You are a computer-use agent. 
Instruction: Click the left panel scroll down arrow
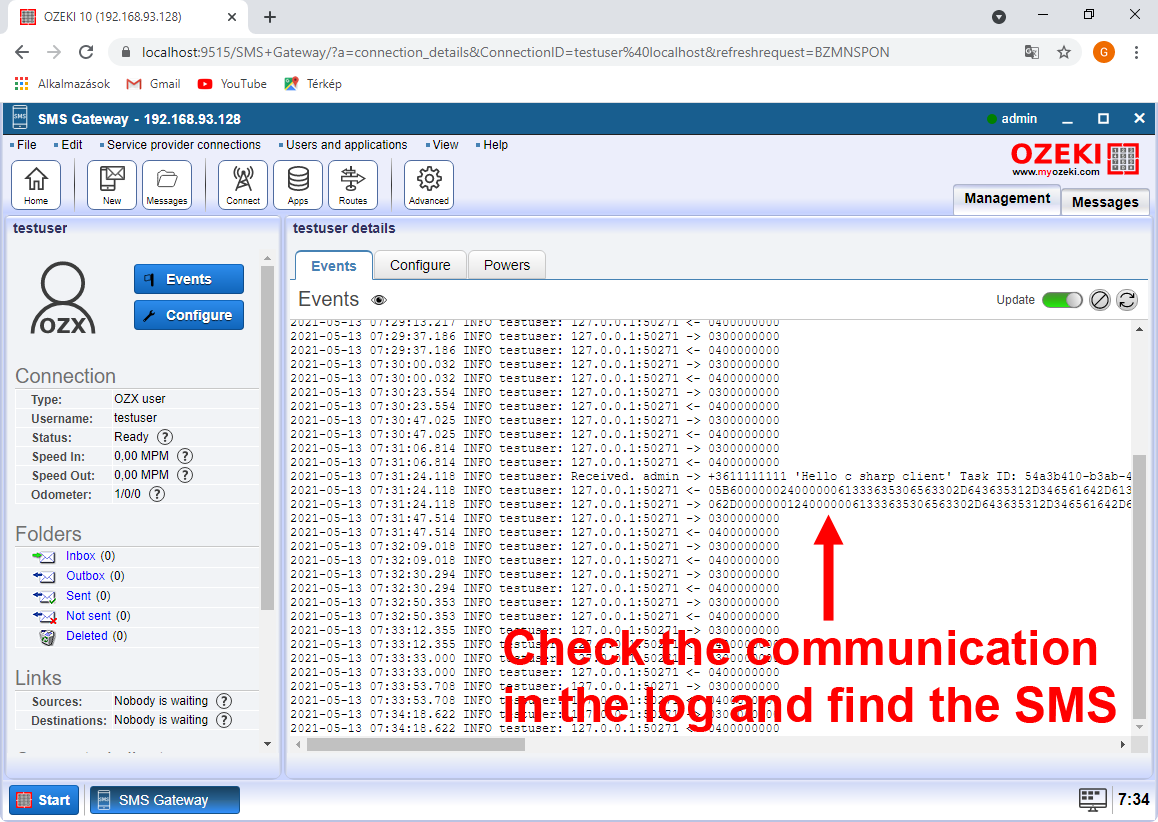(x=267, y=744)
